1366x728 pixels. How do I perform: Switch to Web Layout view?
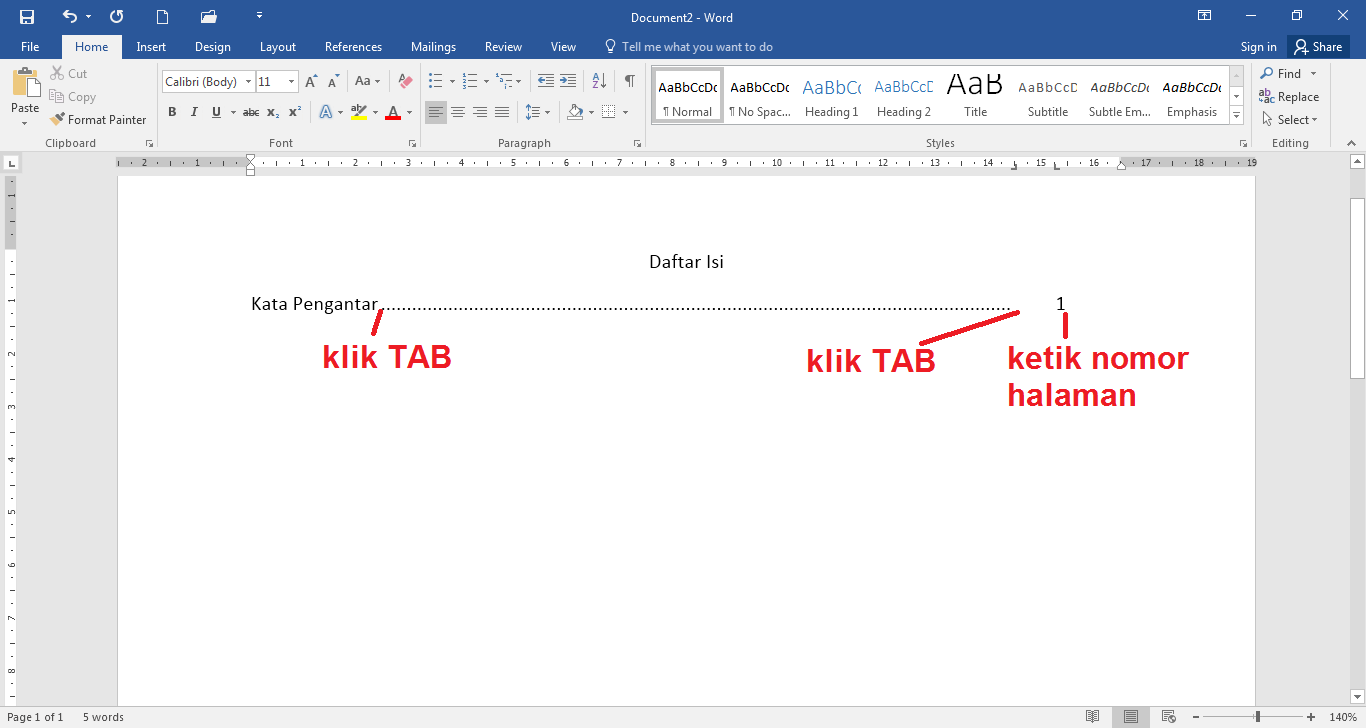(1169, 717)
